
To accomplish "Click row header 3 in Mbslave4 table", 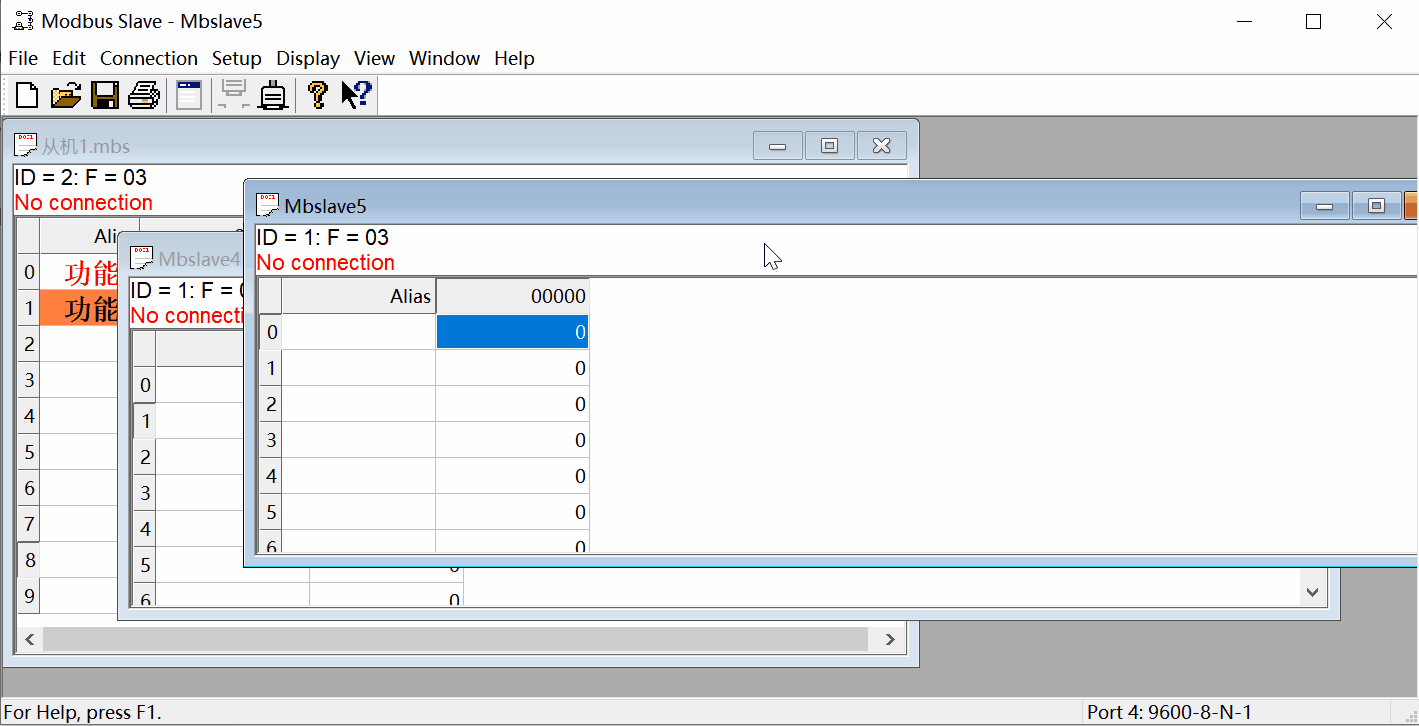I will click(x=145, y=493).
